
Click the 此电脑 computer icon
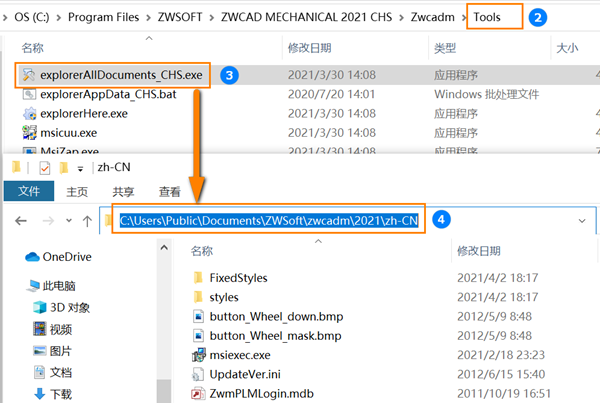click(33, 286)
